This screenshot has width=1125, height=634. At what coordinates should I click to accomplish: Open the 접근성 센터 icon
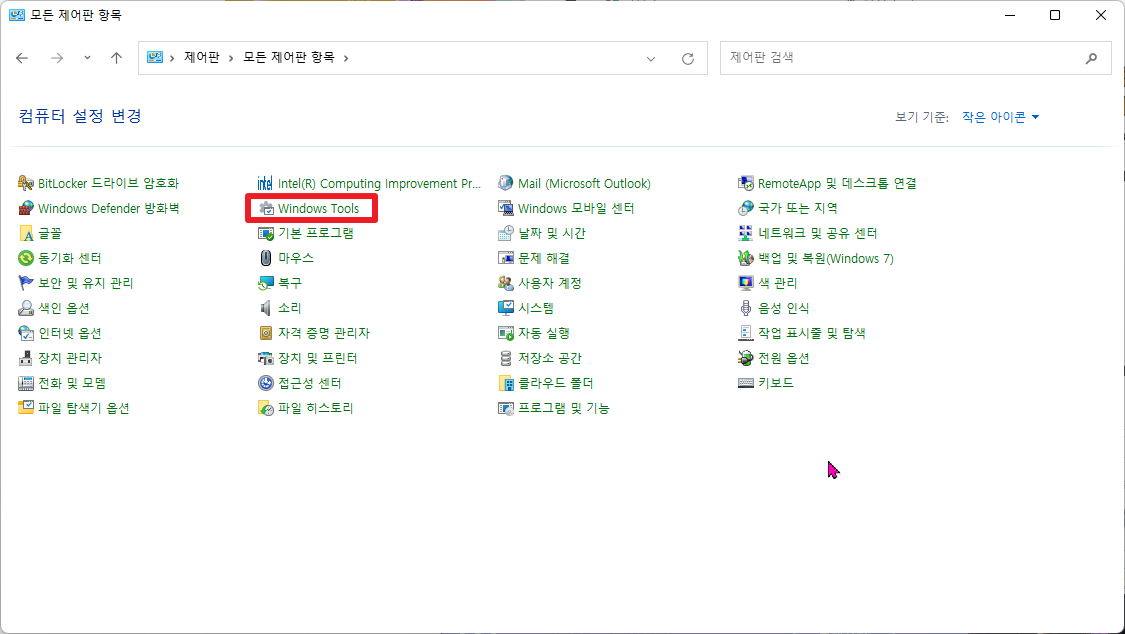[x=266, y=383]
